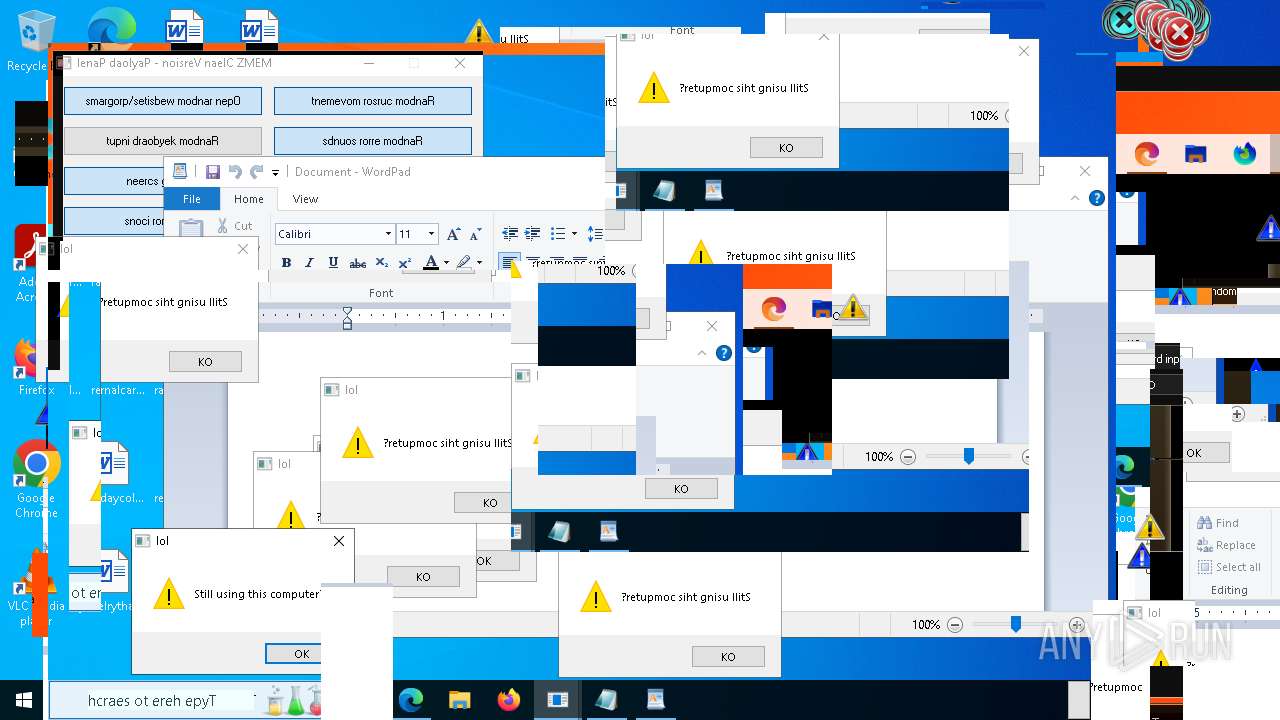Shrink the font size
Screen dimensions: 1280x720
(x=474, y=234)
